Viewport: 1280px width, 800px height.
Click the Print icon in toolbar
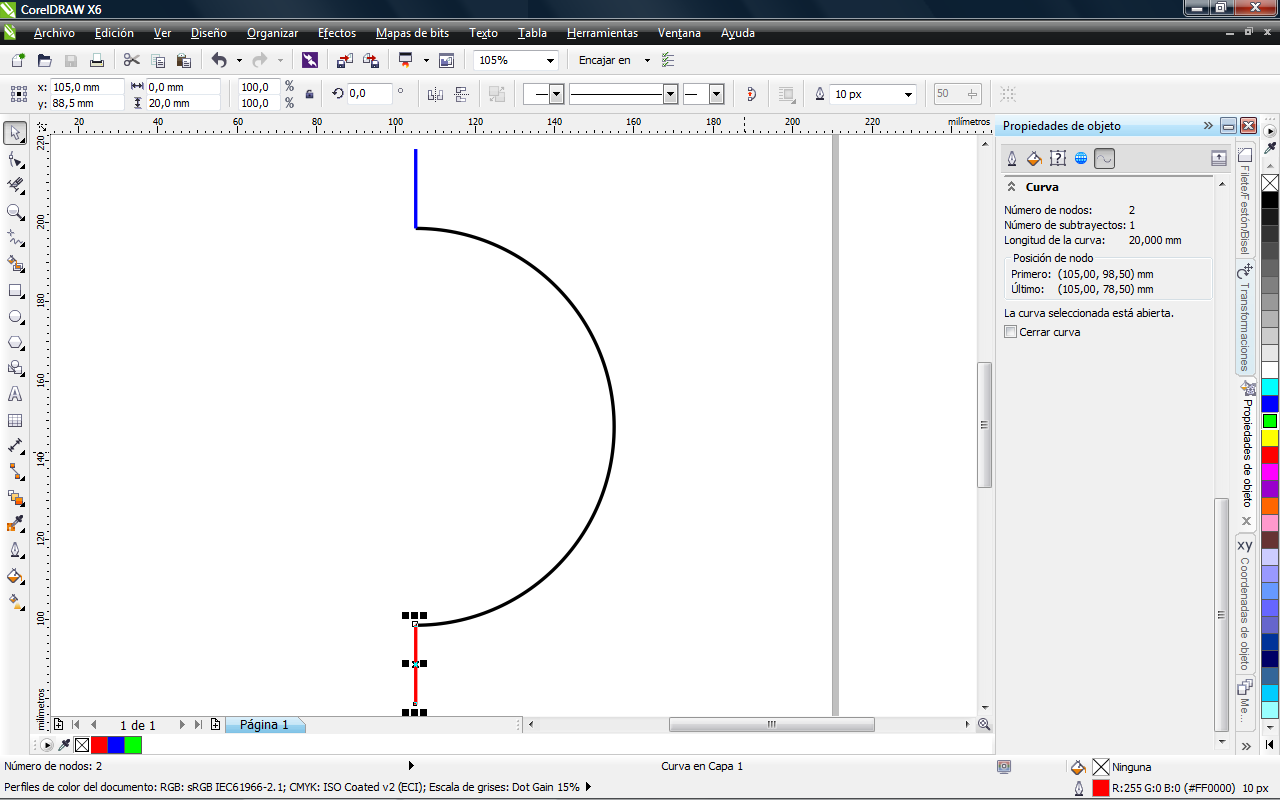(x=97, y=60)
